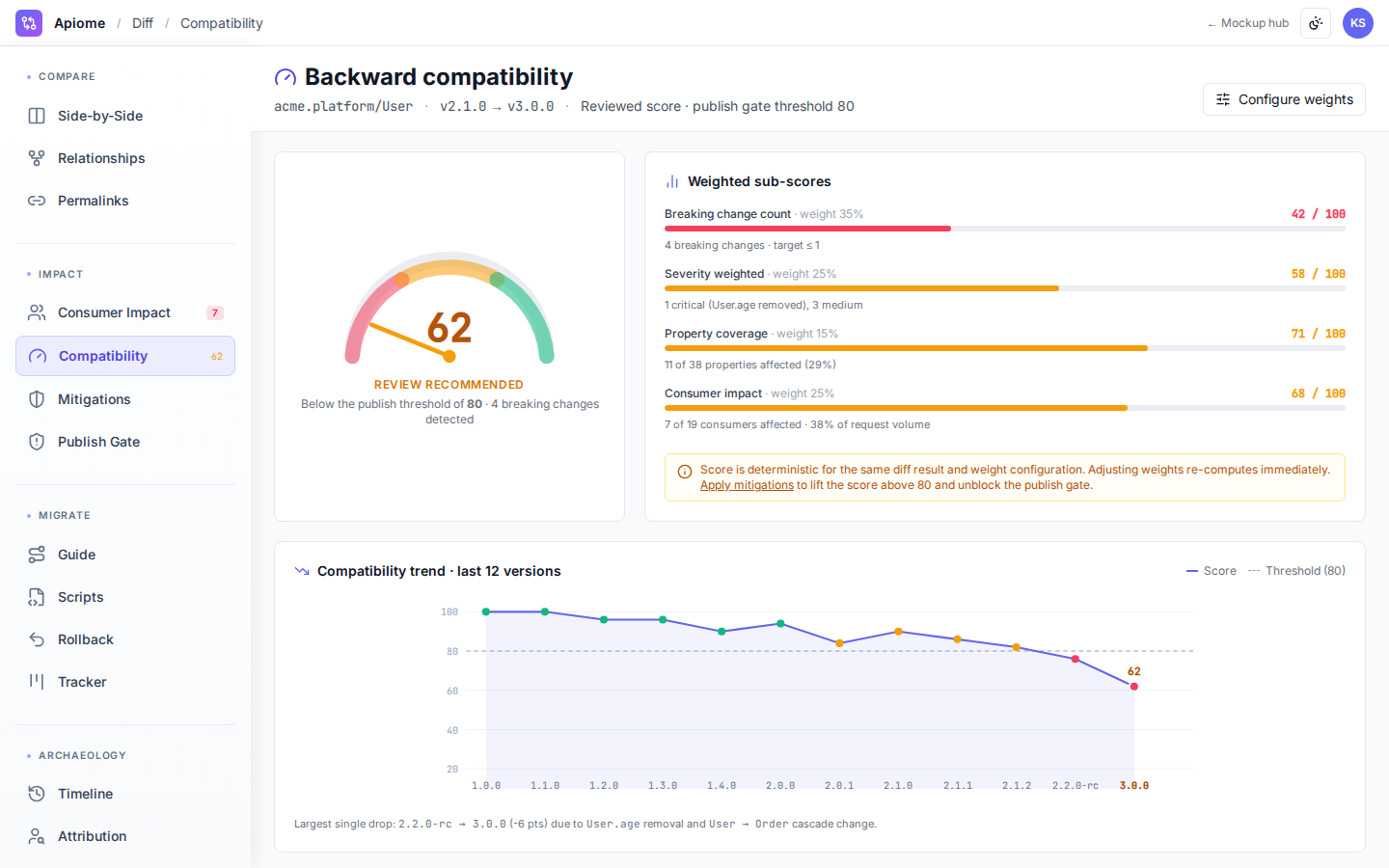Click the Diff breadcrumb
The width and height of the screenshot is (1389, 868).
143,23
